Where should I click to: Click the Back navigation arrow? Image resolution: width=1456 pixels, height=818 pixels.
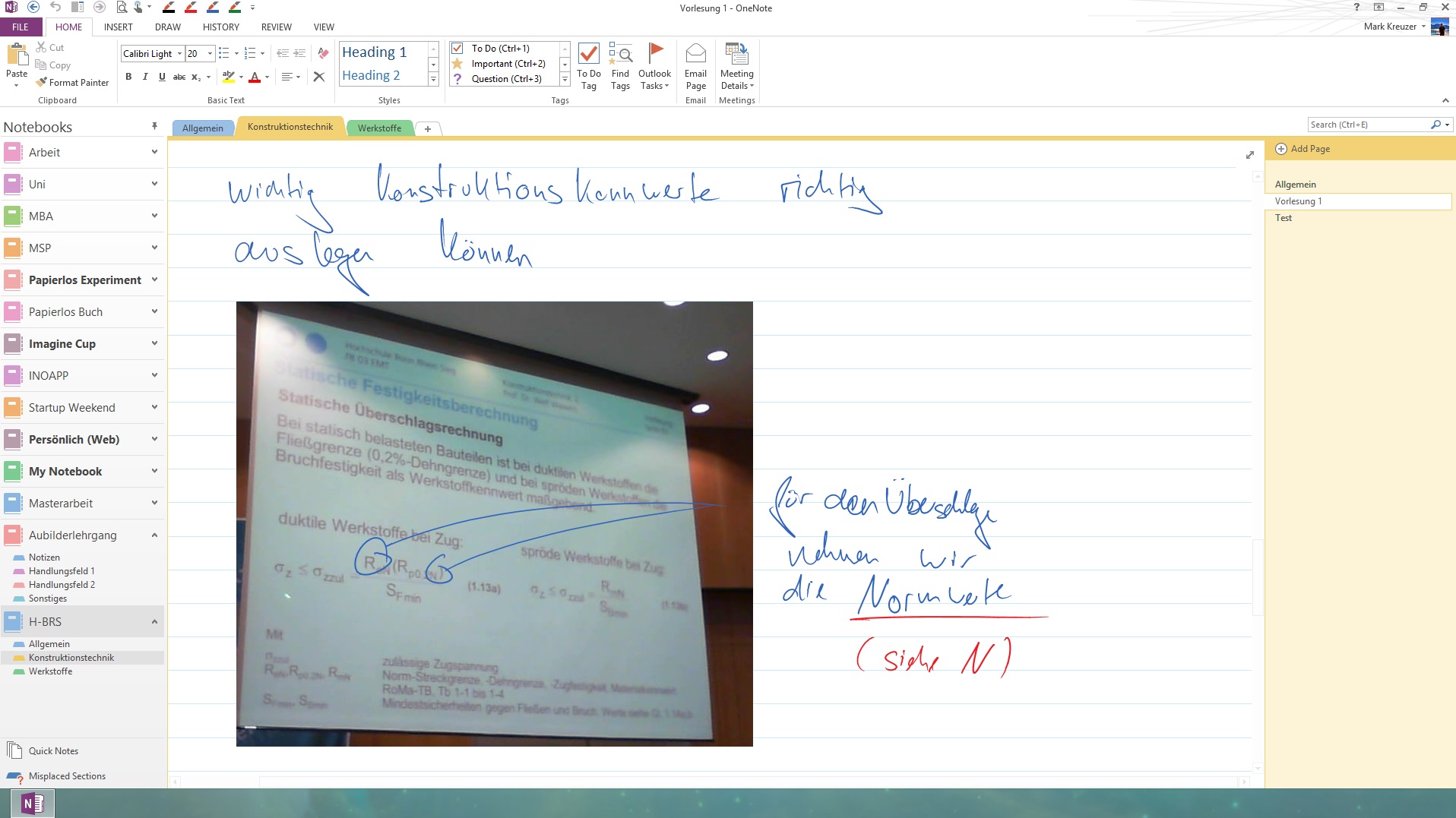33,8
